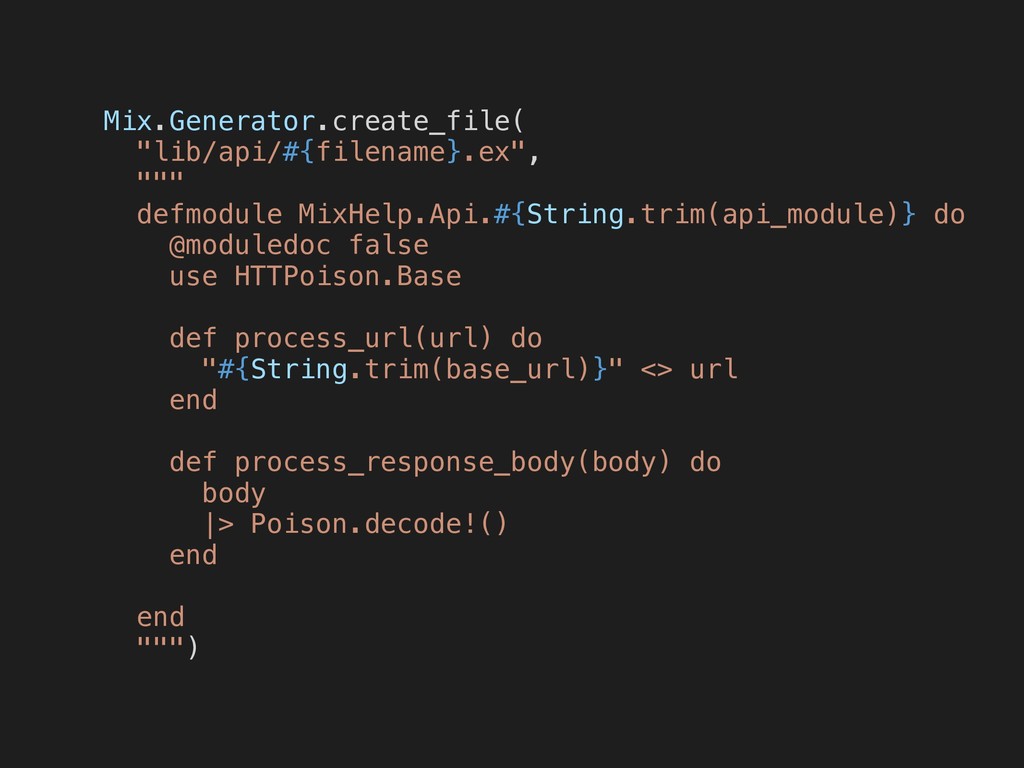The height and width of the screenshot is (768, 1024).
Task: Click the <> concatenation operator
Action: point(656,370)
